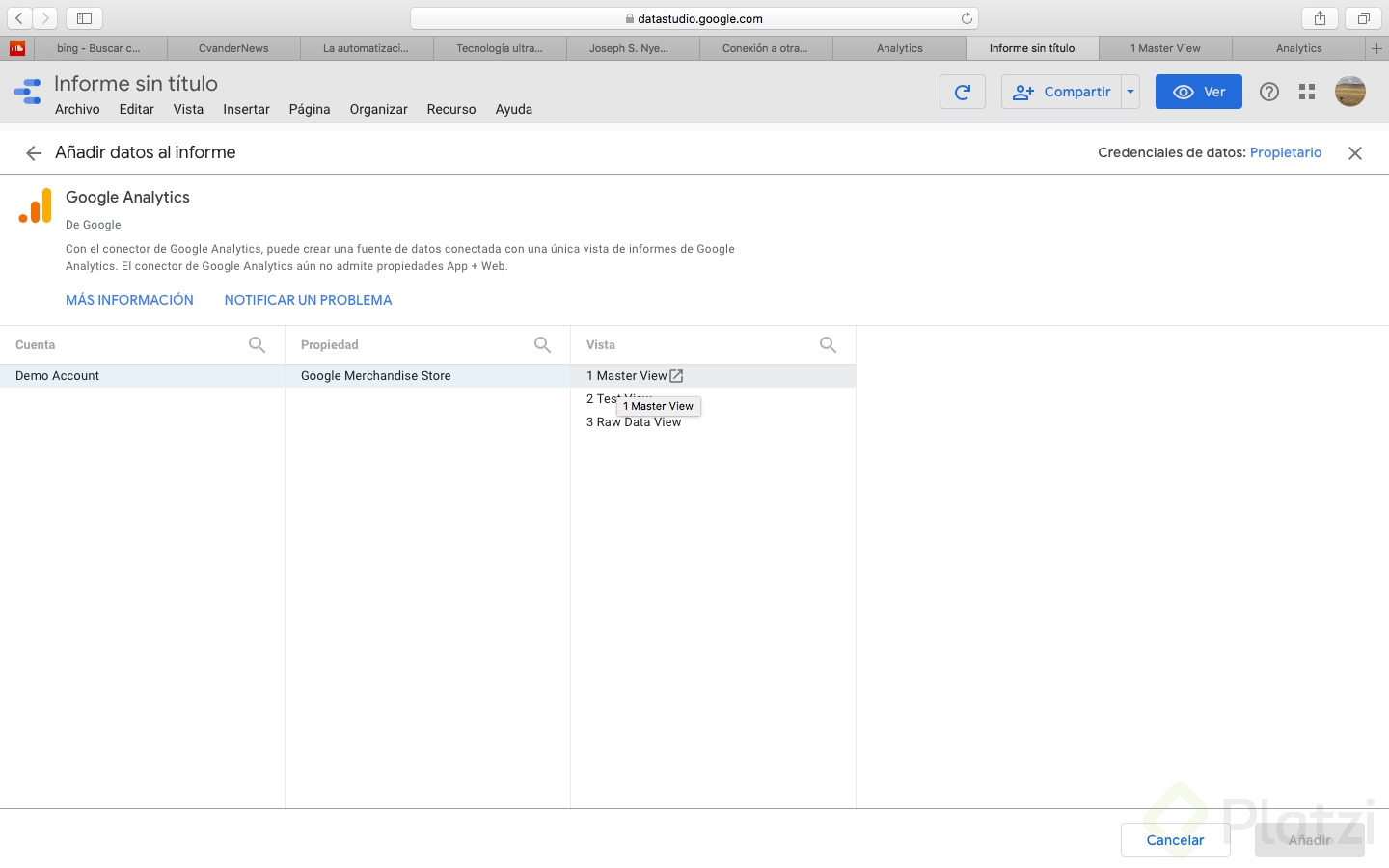The height and width of the screenshot is (868, 1389).
Task: Open the Recurso menu
Action: click(x=451, y=110)
